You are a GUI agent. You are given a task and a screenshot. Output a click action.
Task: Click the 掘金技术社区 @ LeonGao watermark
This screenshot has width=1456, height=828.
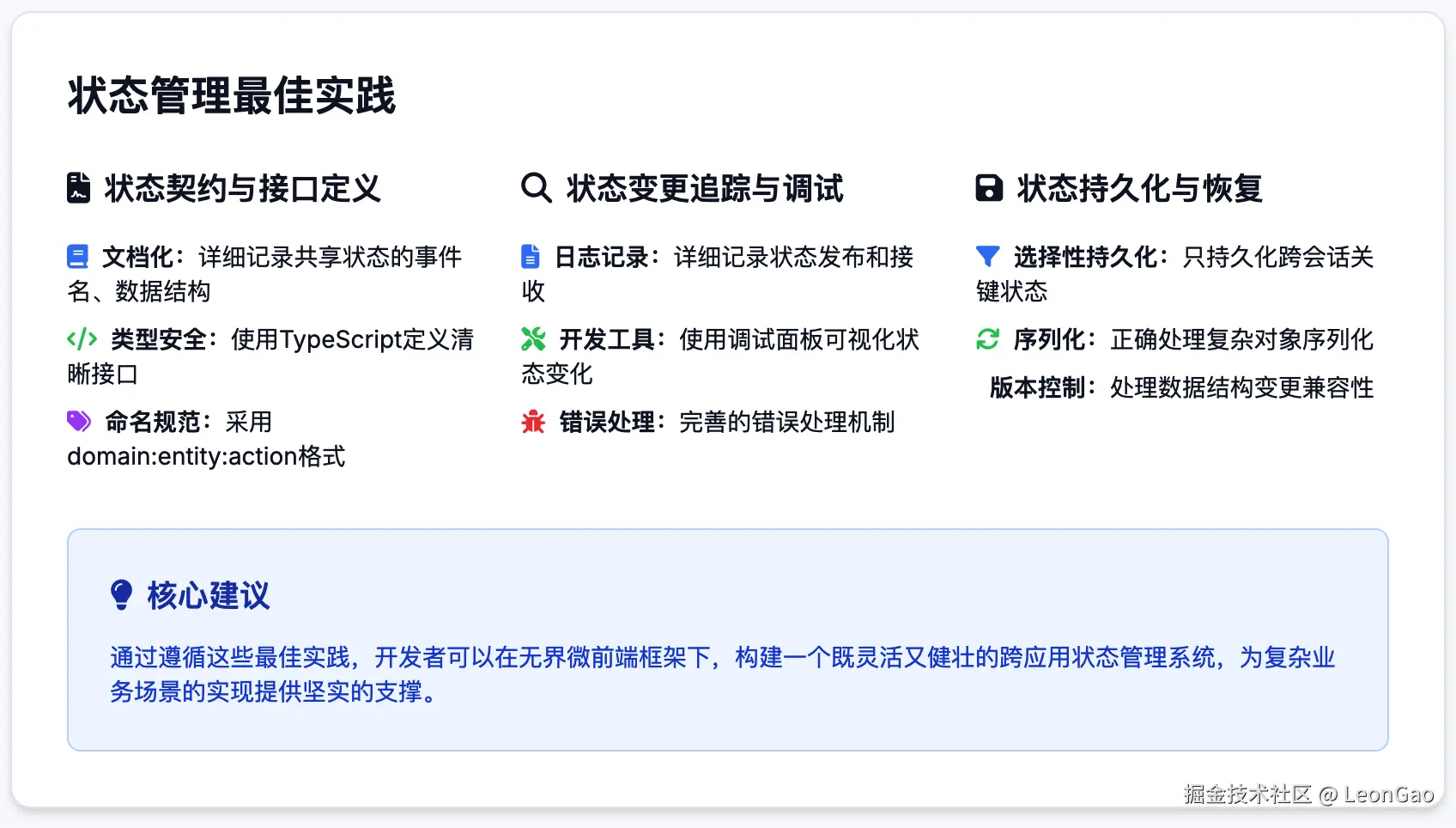(x=1308, y=794)
